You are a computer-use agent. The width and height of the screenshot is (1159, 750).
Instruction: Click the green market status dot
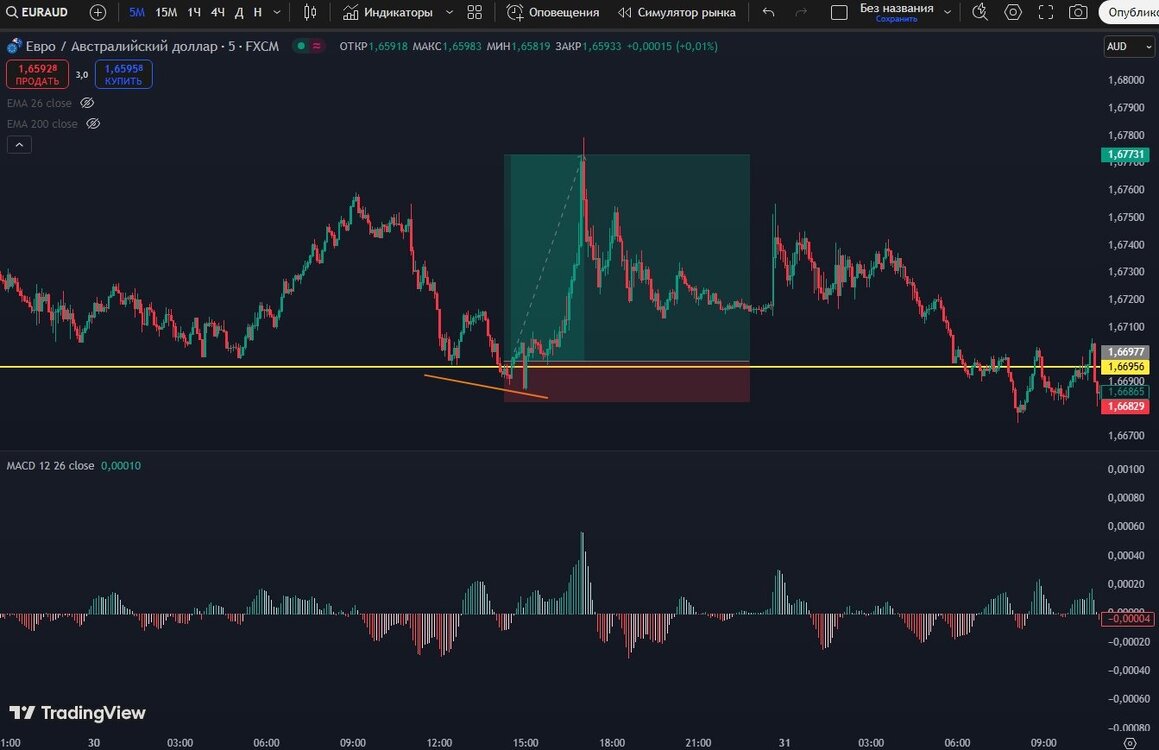point(301,46)
